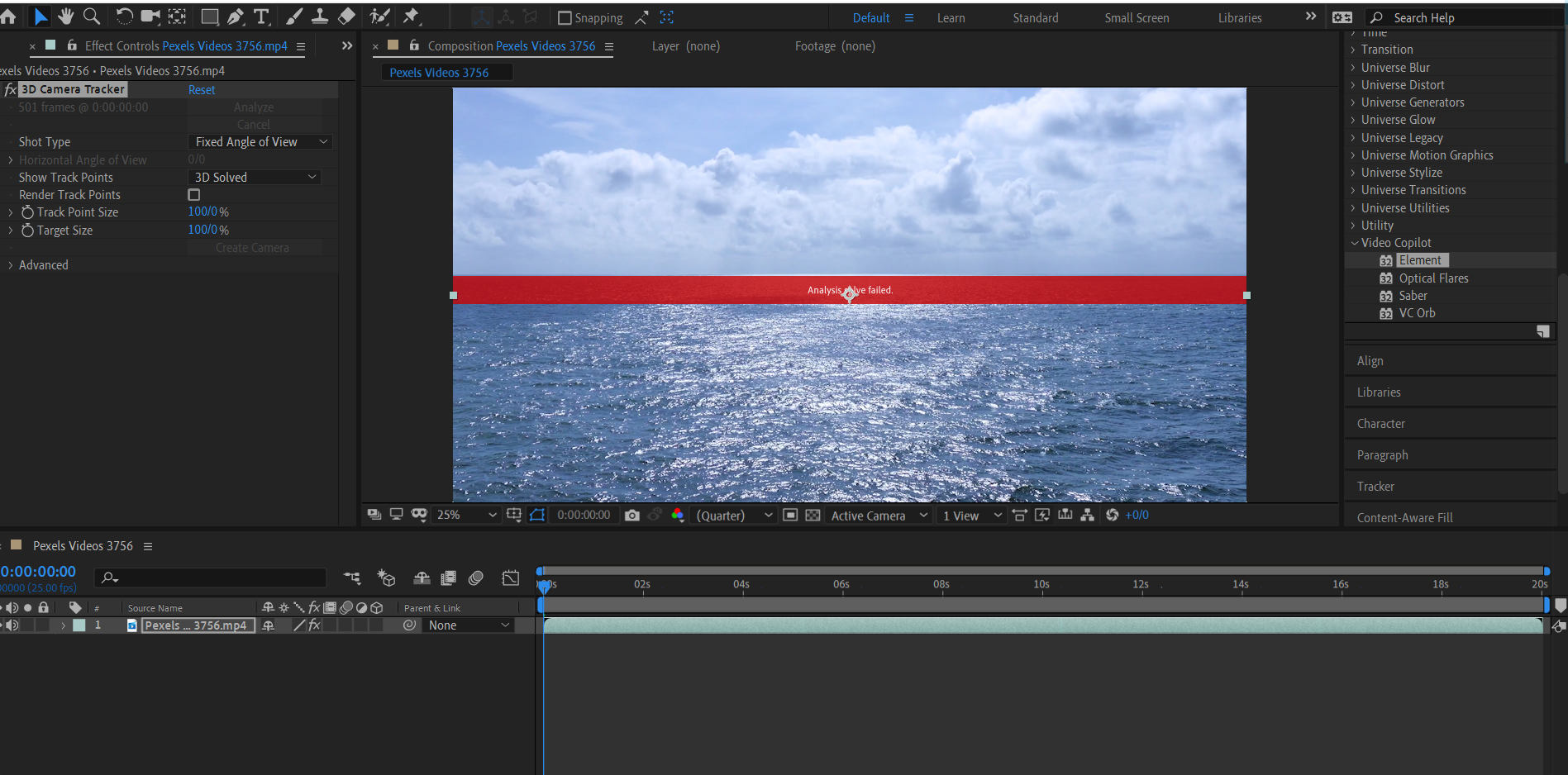The width and height of the screenshot is (1568, 775).
Task: Open the Graph Editor icon
Action: (511, 578)
